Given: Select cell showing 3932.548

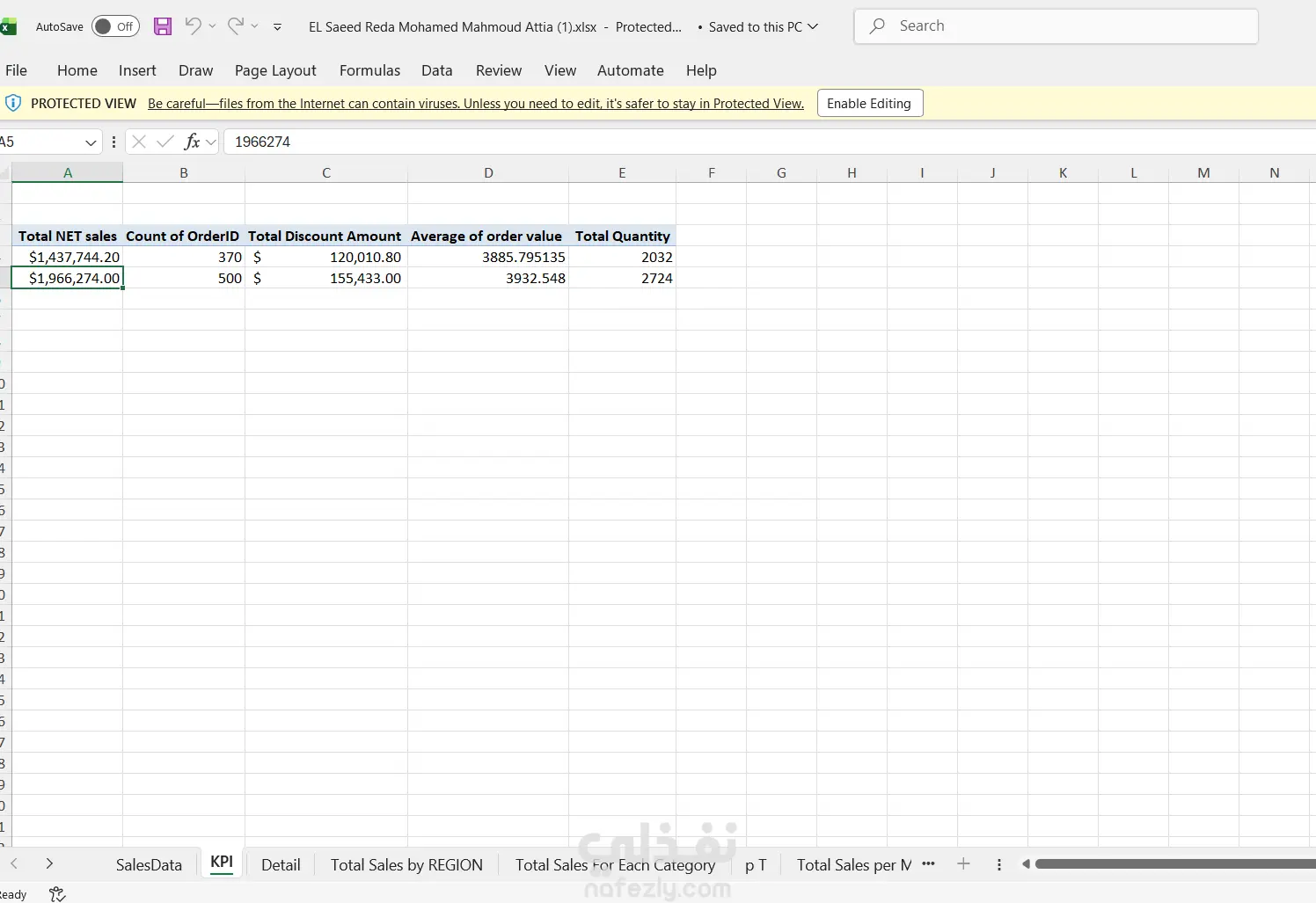Looking at the screenshot, I should 487,278.
